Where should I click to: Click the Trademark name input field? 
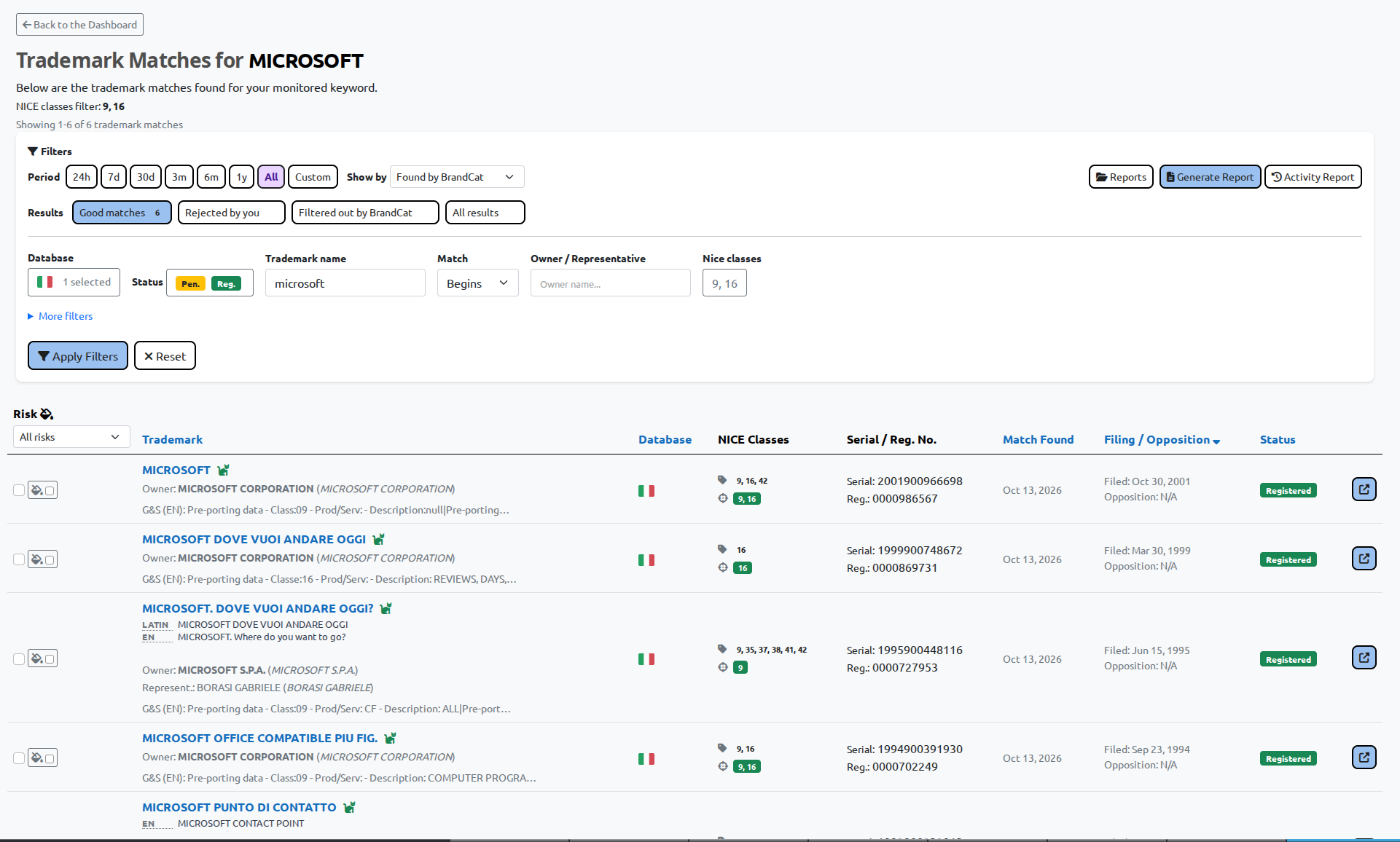coord(345,283)
